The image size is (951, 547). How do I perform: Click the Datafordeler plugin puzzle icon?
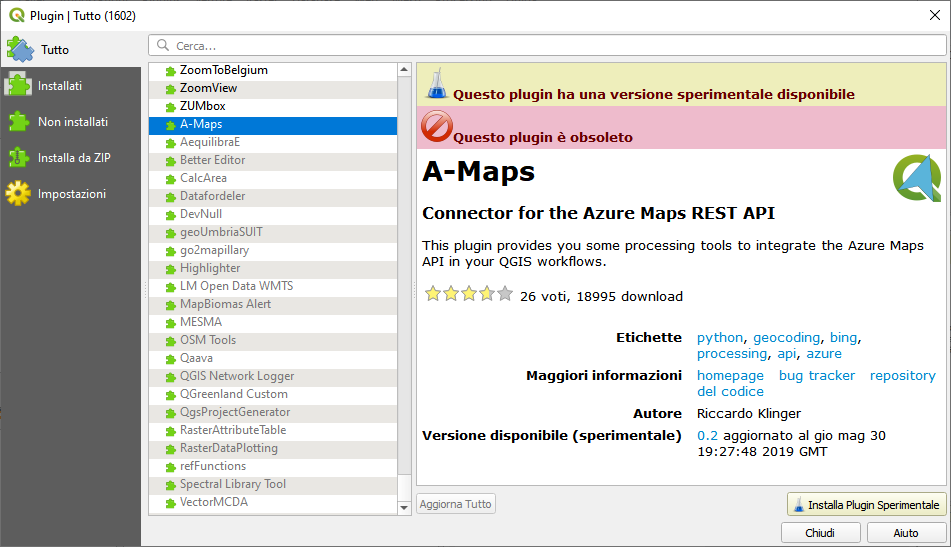click(171, 197)
